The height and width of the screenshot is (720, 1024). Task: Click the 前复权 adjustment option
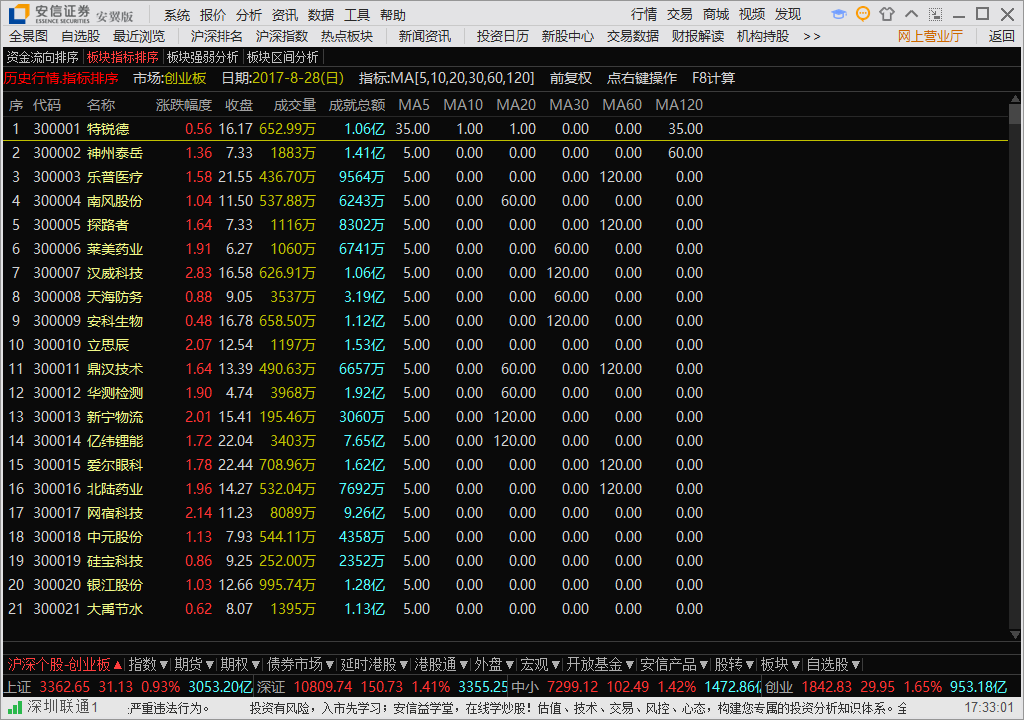571,78
